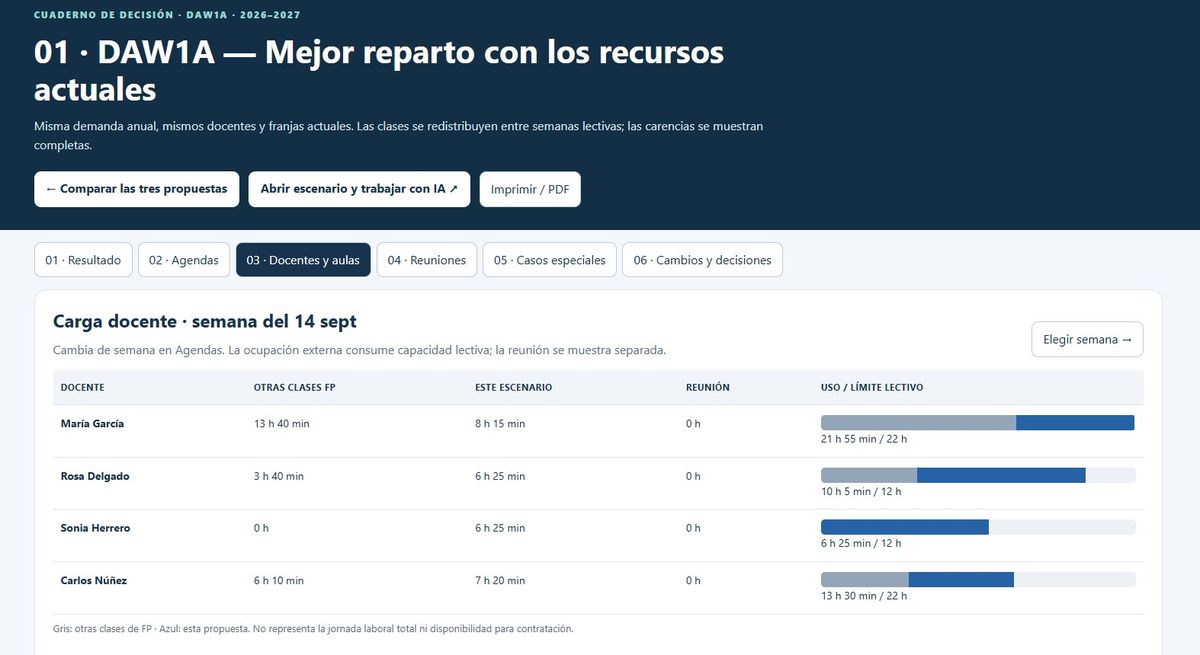This screenshot has height=655, width=1200.
Task: Click the value 8 h 15 min
Action: [500, 424]
